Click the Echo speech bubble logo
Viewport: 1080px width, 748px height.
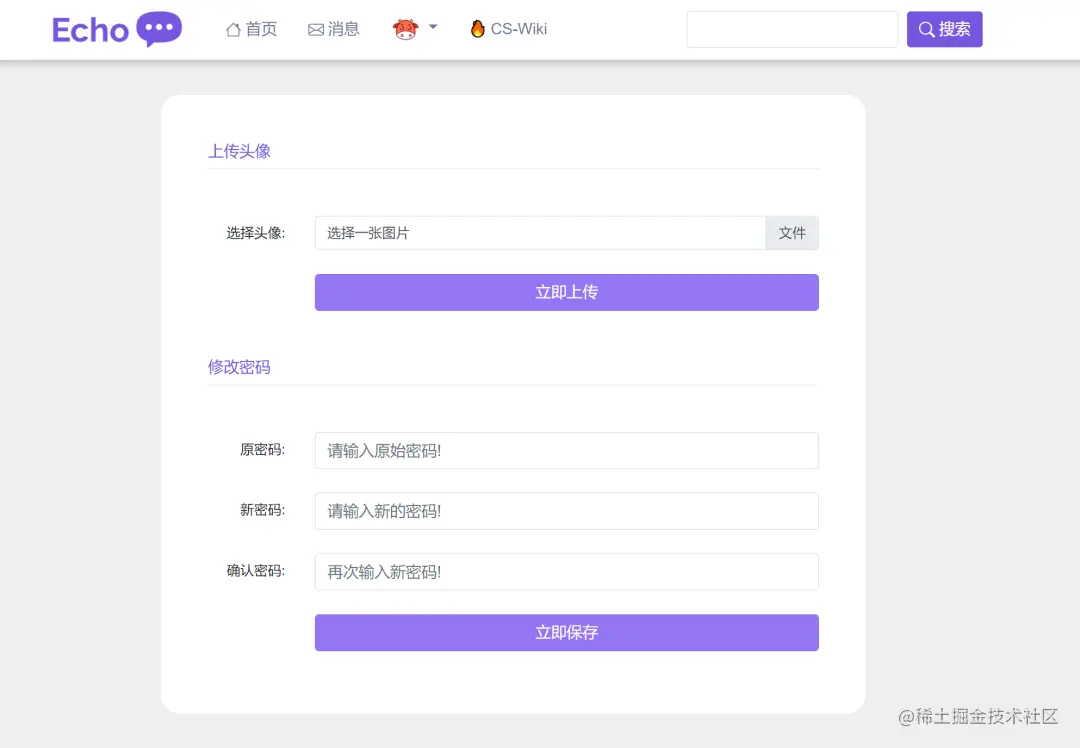coord(160,28)
